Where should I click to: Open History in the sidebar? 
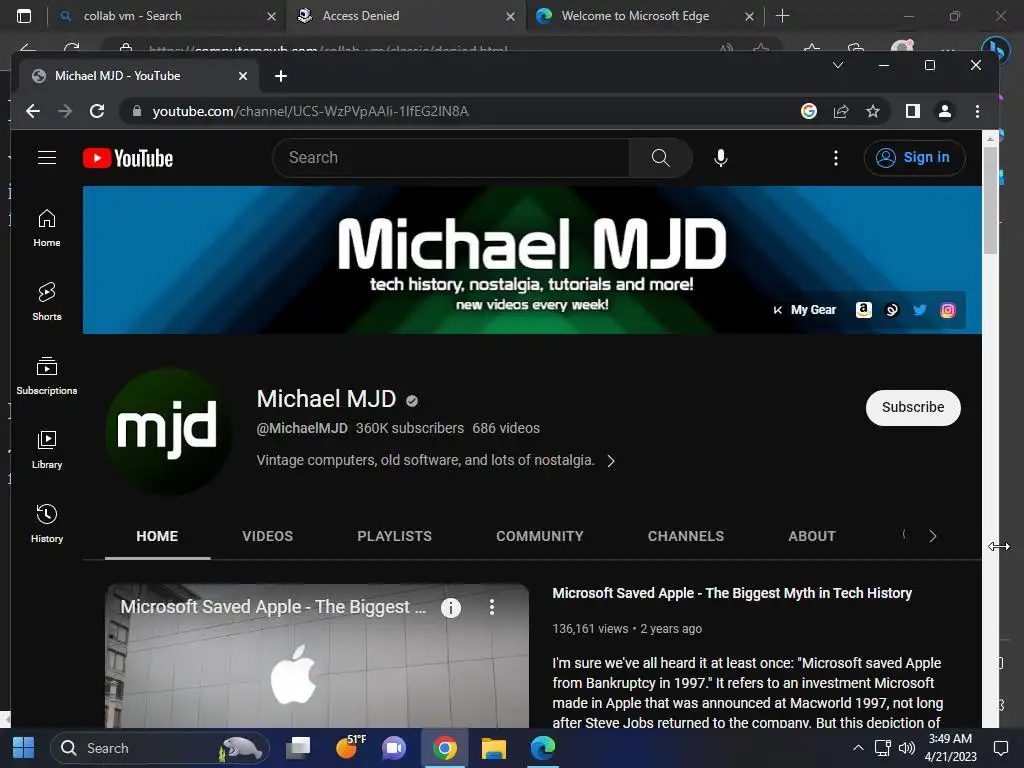coord(47,524)
